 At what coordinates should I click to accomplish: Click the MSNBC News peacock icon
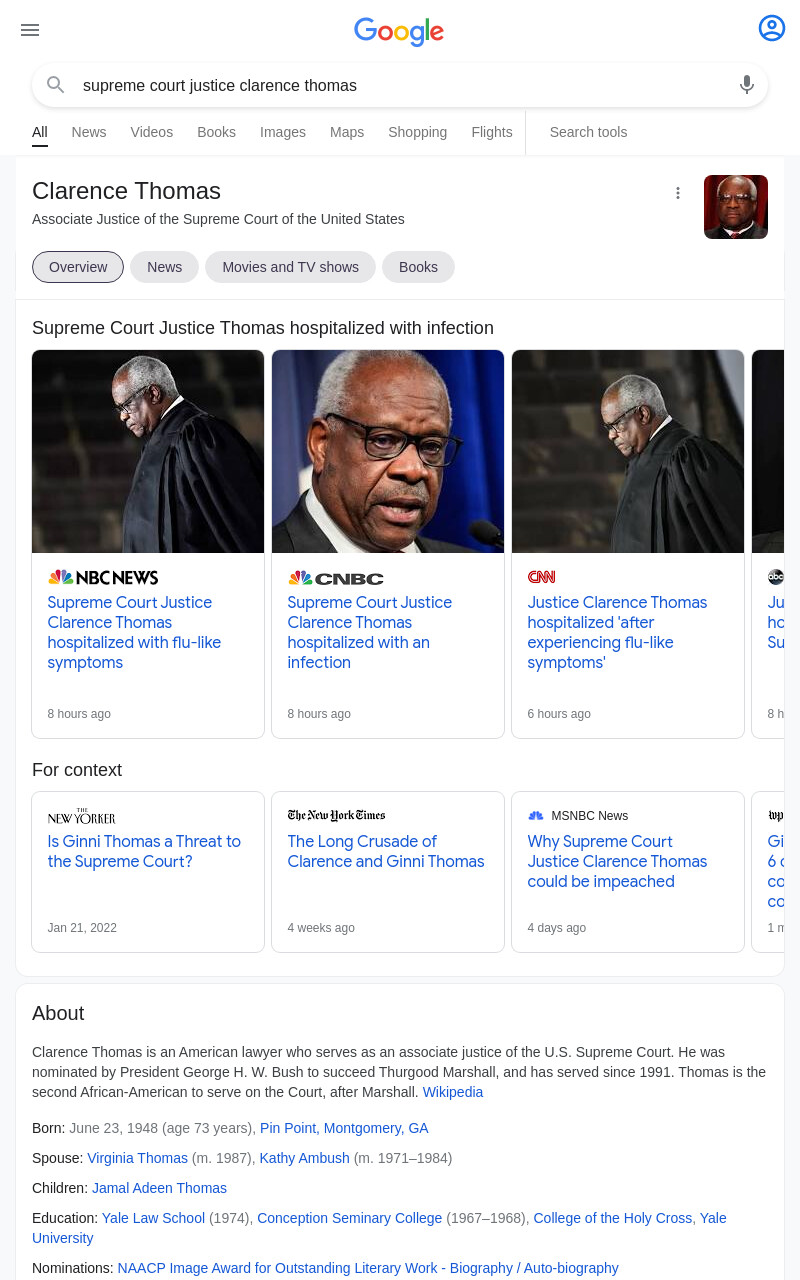[x=536, y=816]
